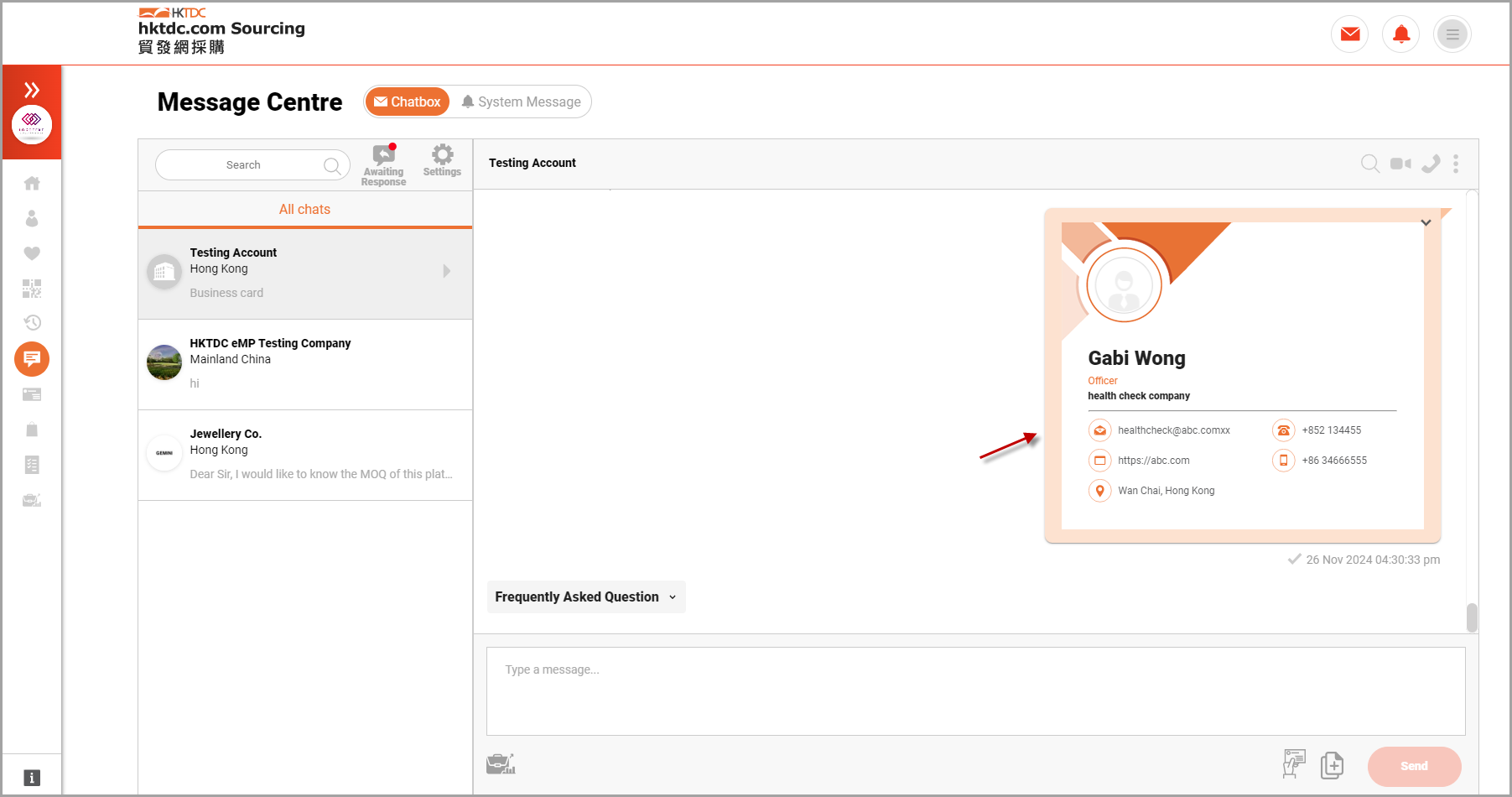Search within the conversation using magnifier icon
Viewport: 1512px width, 797px height.
(1369, 164)
